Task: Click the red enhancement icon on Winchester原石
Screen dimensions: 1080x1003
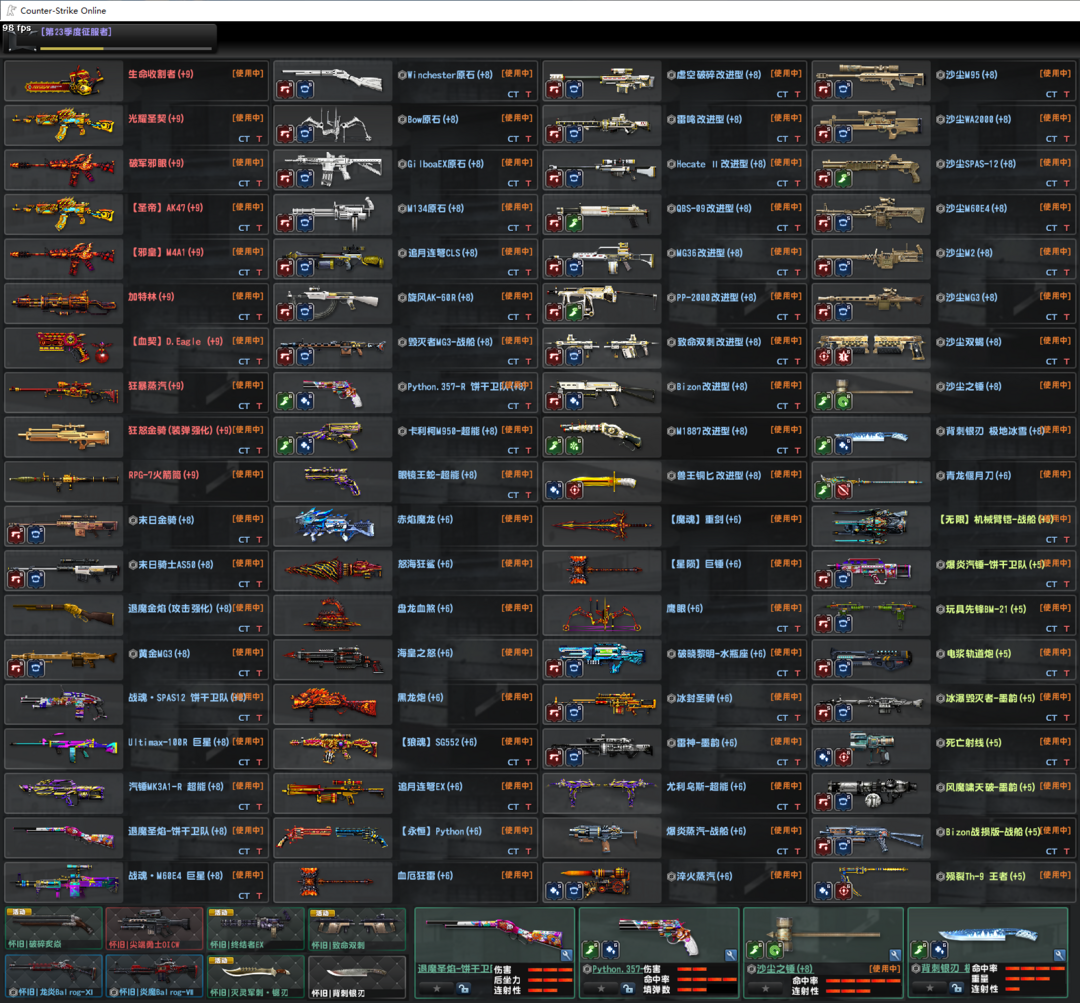Action: tap(284, 89)
